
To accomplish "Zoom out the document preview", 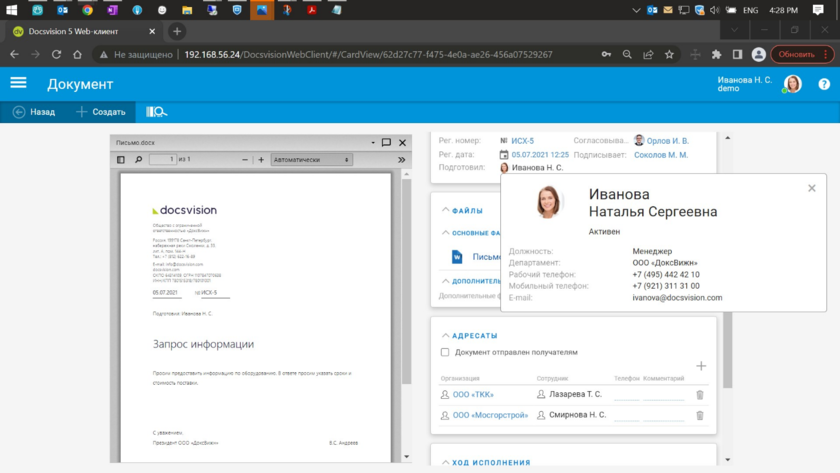I will 245,160.
